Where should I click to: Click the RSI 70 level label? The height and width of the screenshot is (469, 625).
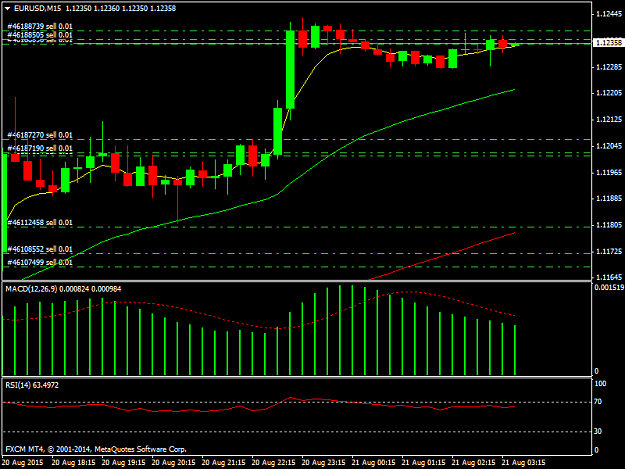pyautogui.click(x=598, y=402)
